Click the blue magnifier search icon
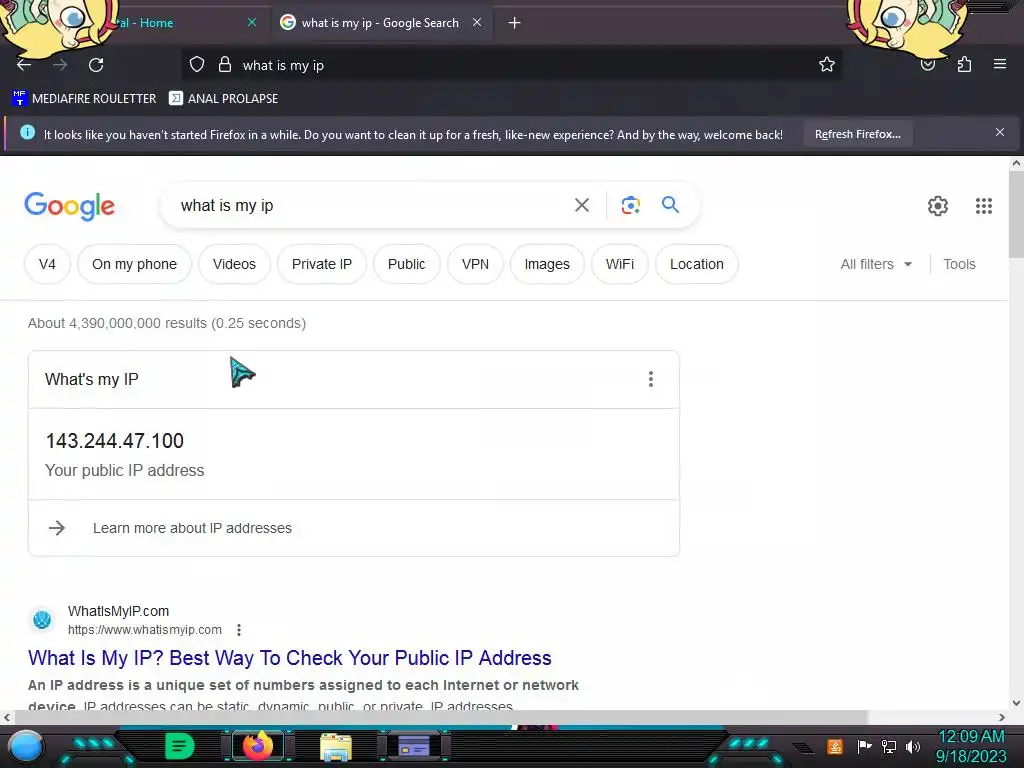 [670, 204]
